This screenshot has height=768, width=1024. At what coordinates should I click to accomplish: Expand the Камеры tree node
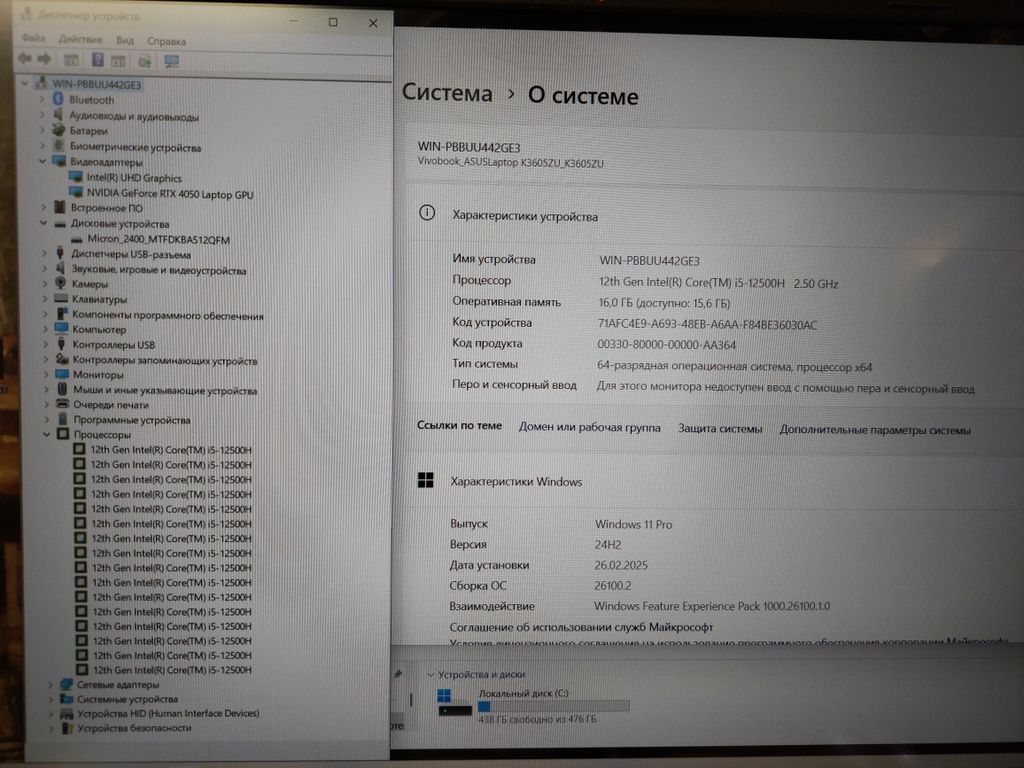[x=45, y=284]
